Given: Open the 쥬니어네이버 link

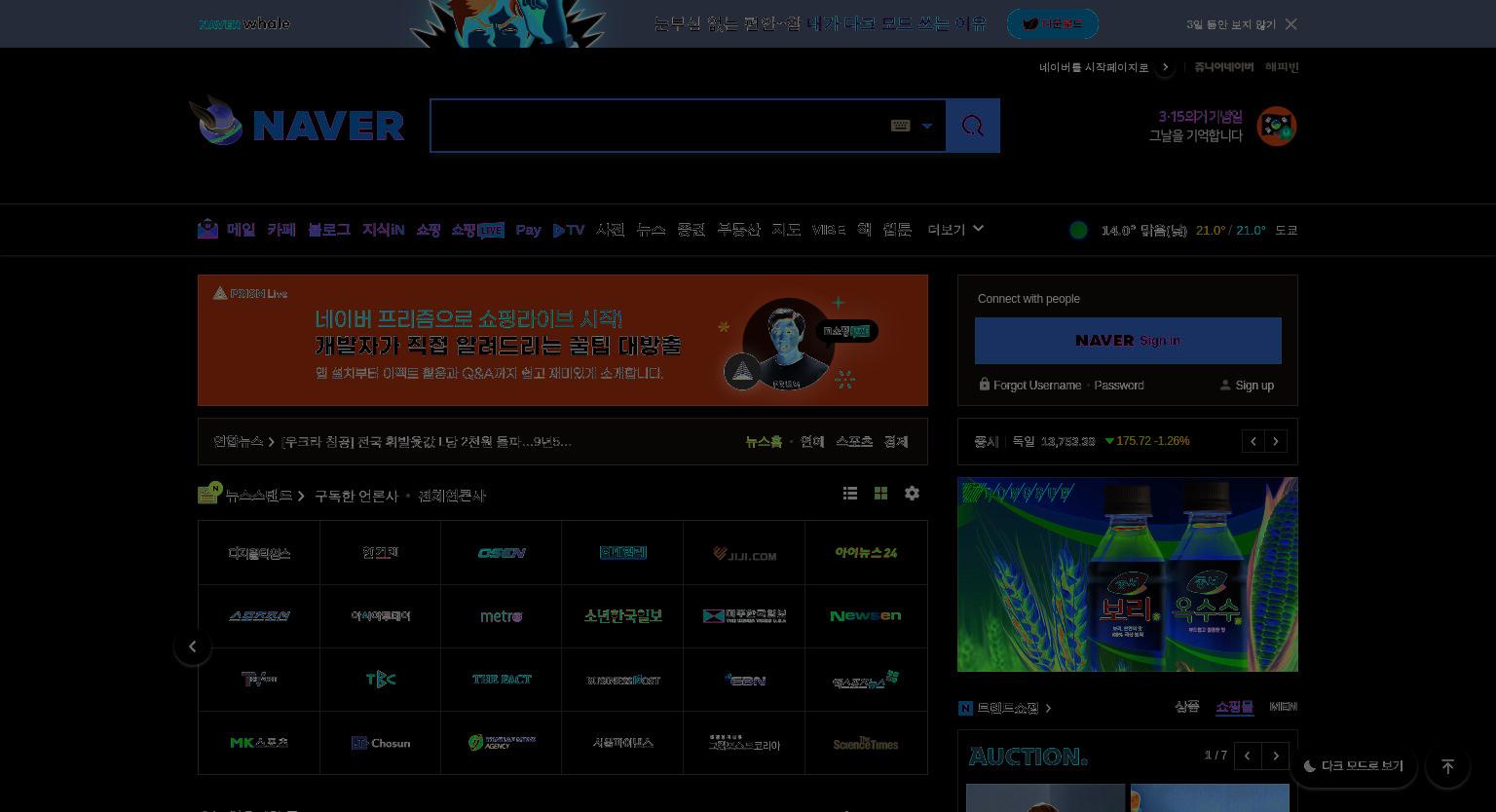Looking at the screenshot, I should point(1224,67).
